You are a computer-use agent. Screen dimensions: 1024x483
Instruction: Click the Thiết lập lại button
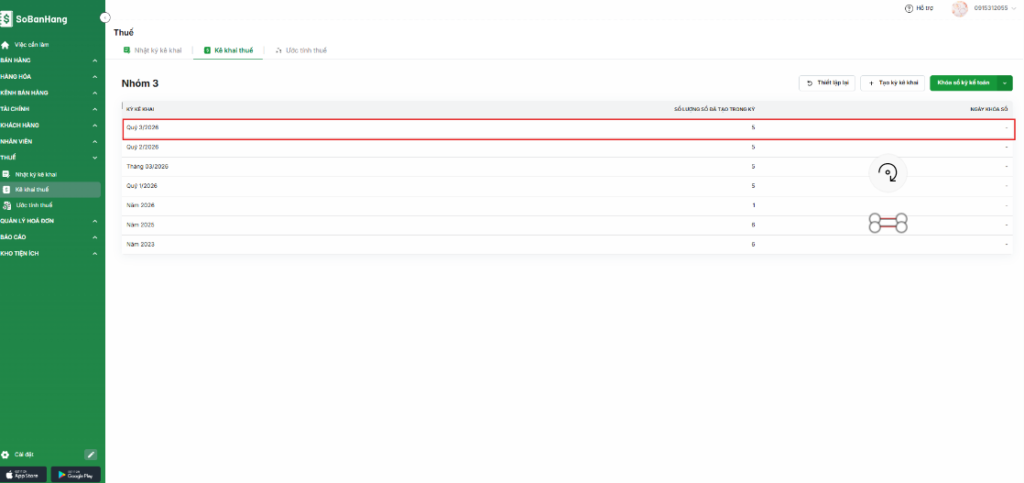(x=826, y=83)
